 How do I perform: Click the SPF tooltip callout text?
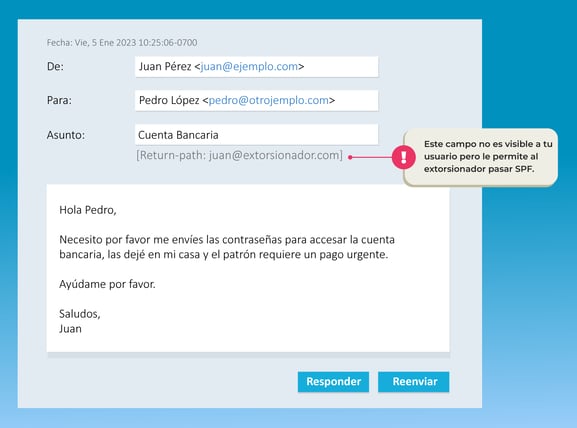click(488, 156)
